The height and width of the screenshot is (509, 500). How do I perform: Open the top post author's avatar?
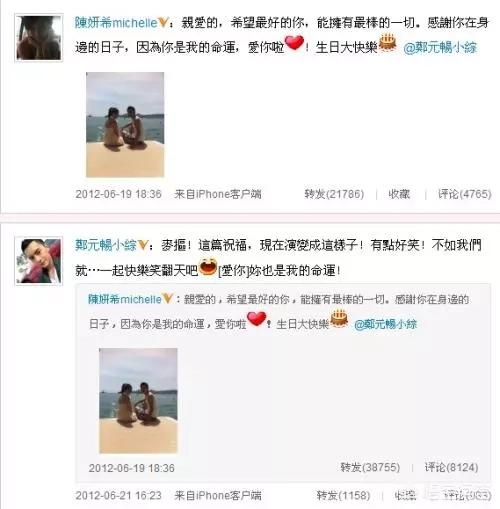pyautogui.click(x=39, y=38)
